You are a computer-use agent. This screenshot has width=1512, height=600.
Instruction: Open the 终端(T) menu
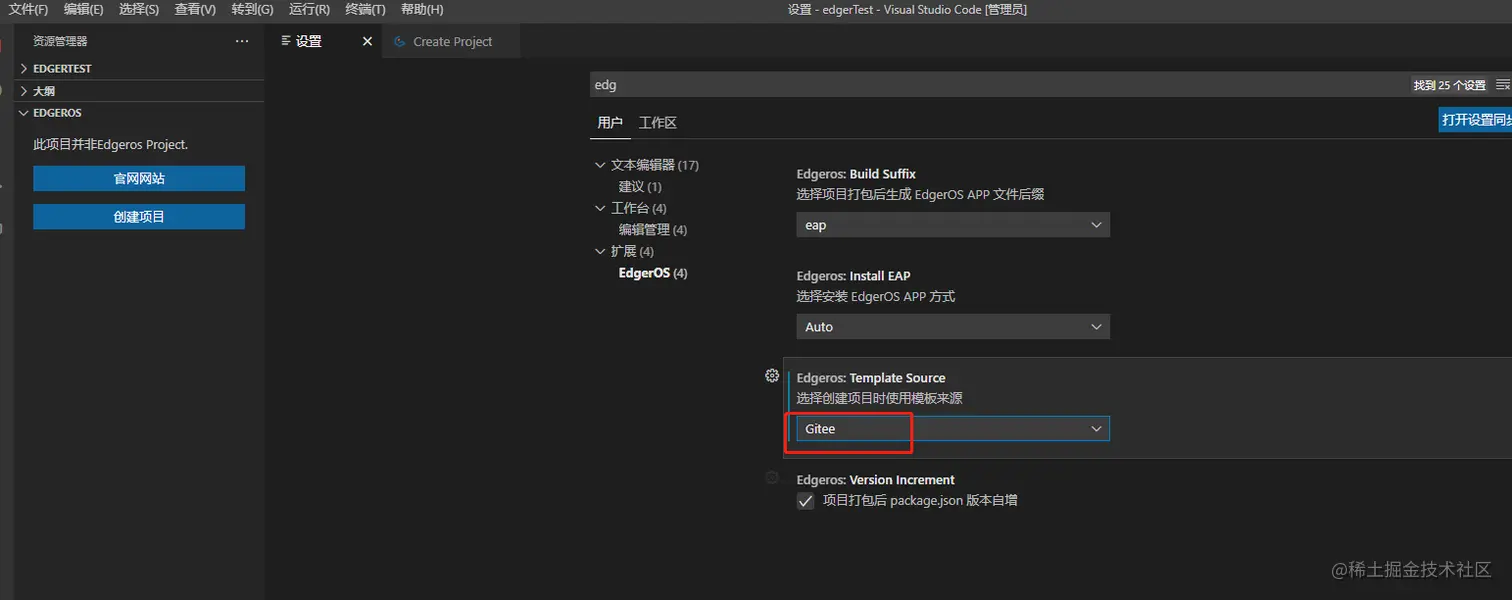(x=365, y=10)
